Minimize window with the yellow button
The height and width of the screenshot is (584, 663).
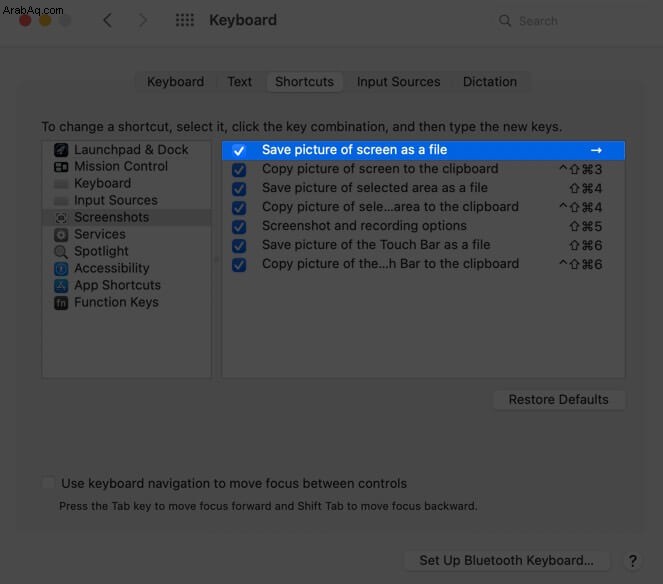45,20
